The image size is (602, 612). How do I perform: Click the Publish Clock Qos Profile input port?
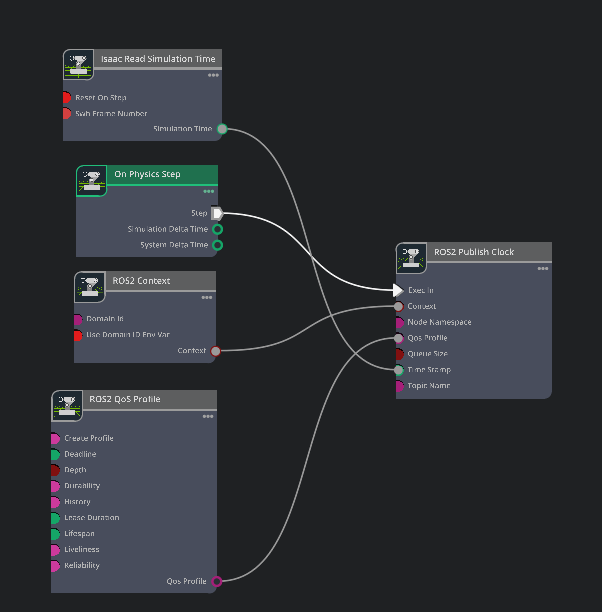tap(398, 338)
